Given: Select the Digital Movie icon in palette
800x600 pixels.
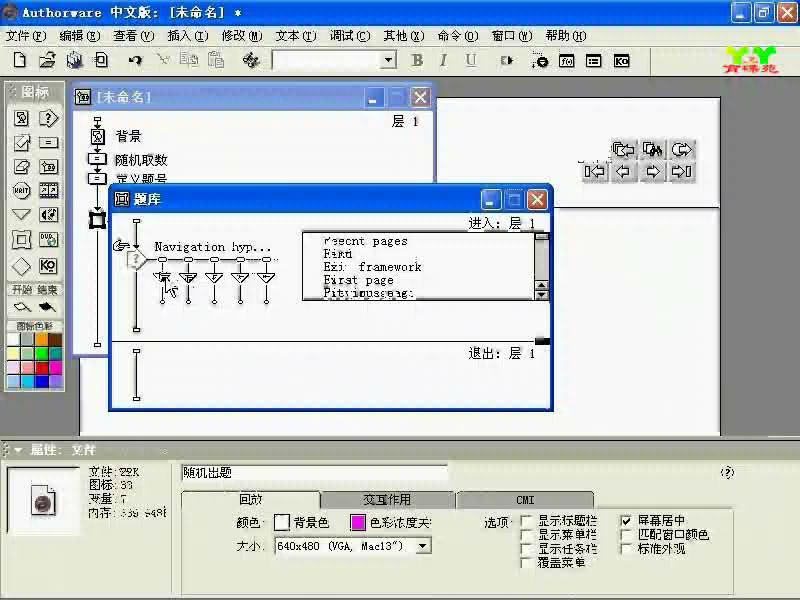Looking at the screenshot, I should 48,190.
